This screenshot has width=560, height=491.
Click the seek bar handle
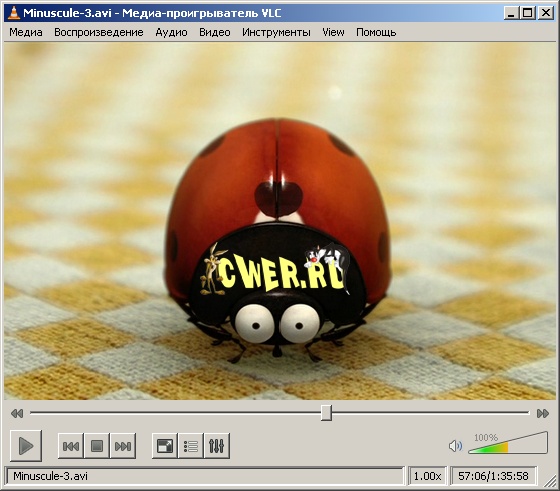click(326, 413)
